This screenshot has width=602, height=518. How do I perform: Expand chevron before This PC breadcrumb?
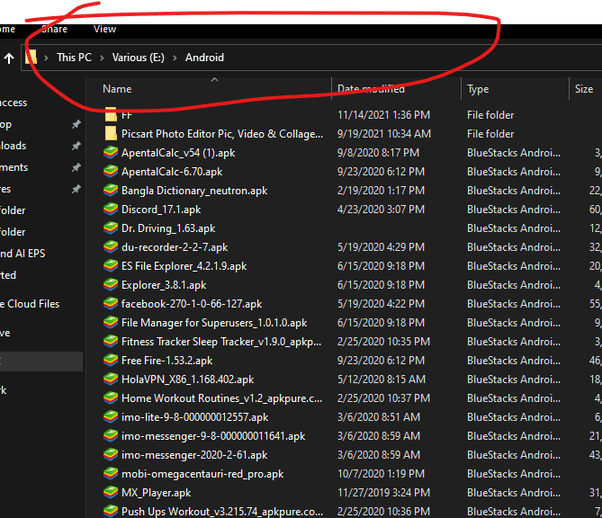(x=46, y=58)
